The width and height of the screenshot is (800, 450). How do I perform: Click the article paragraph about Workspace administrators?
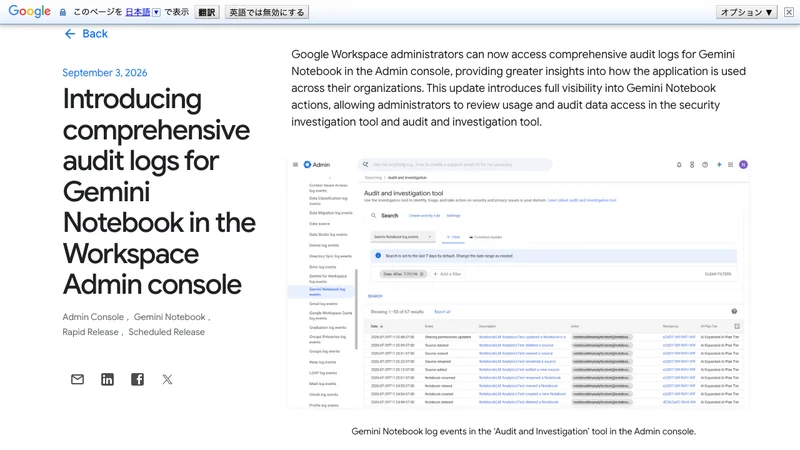click(x=518, y=88)
